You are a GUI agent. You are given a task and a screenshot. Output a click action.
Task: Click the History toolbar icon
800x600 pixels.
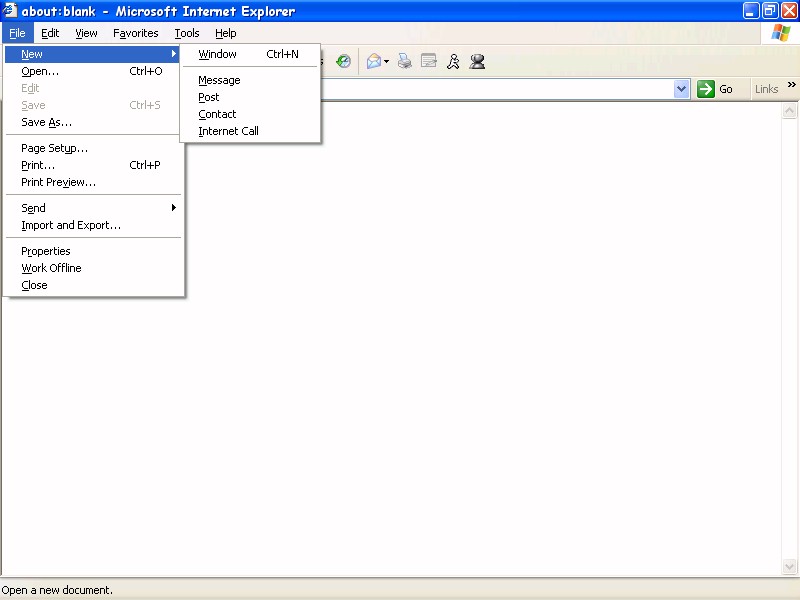[x=343, y=61]
